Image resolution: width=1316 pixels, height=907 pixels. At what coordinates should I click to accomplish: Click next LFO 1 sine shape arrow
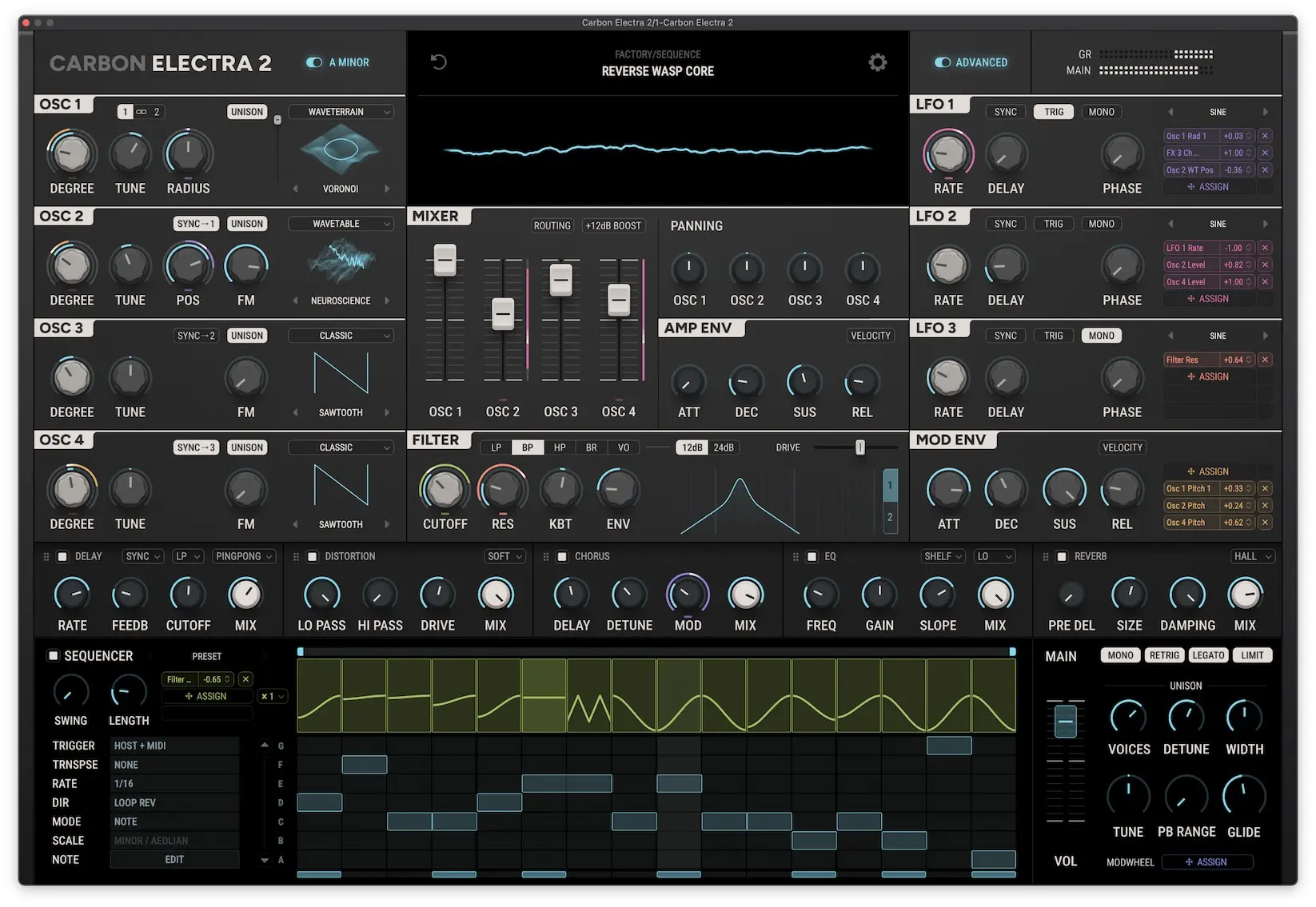point(1265,112)
